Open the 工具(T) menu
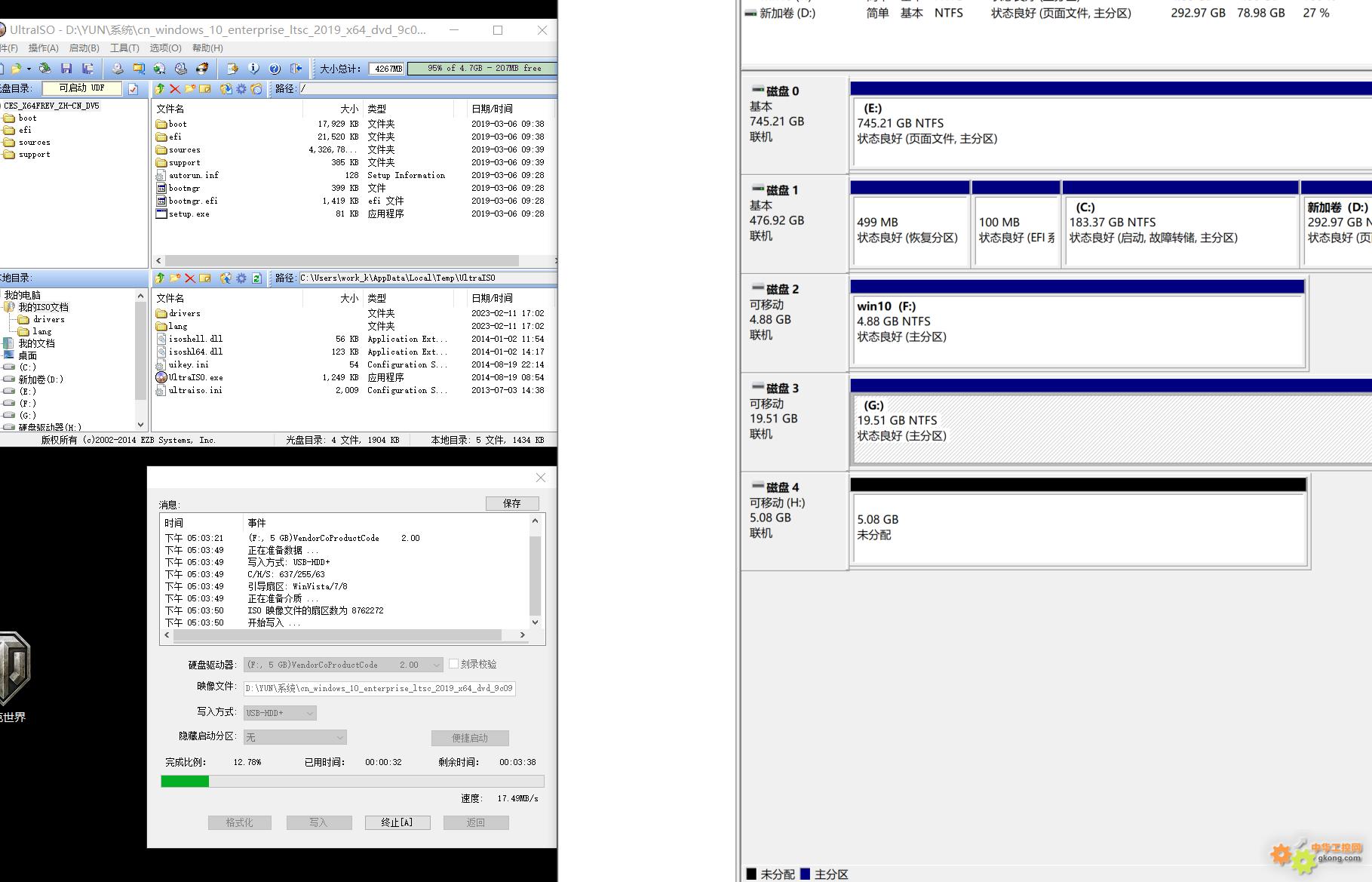Viewport: 1372px width, 882px height. (x=124, y=48)
